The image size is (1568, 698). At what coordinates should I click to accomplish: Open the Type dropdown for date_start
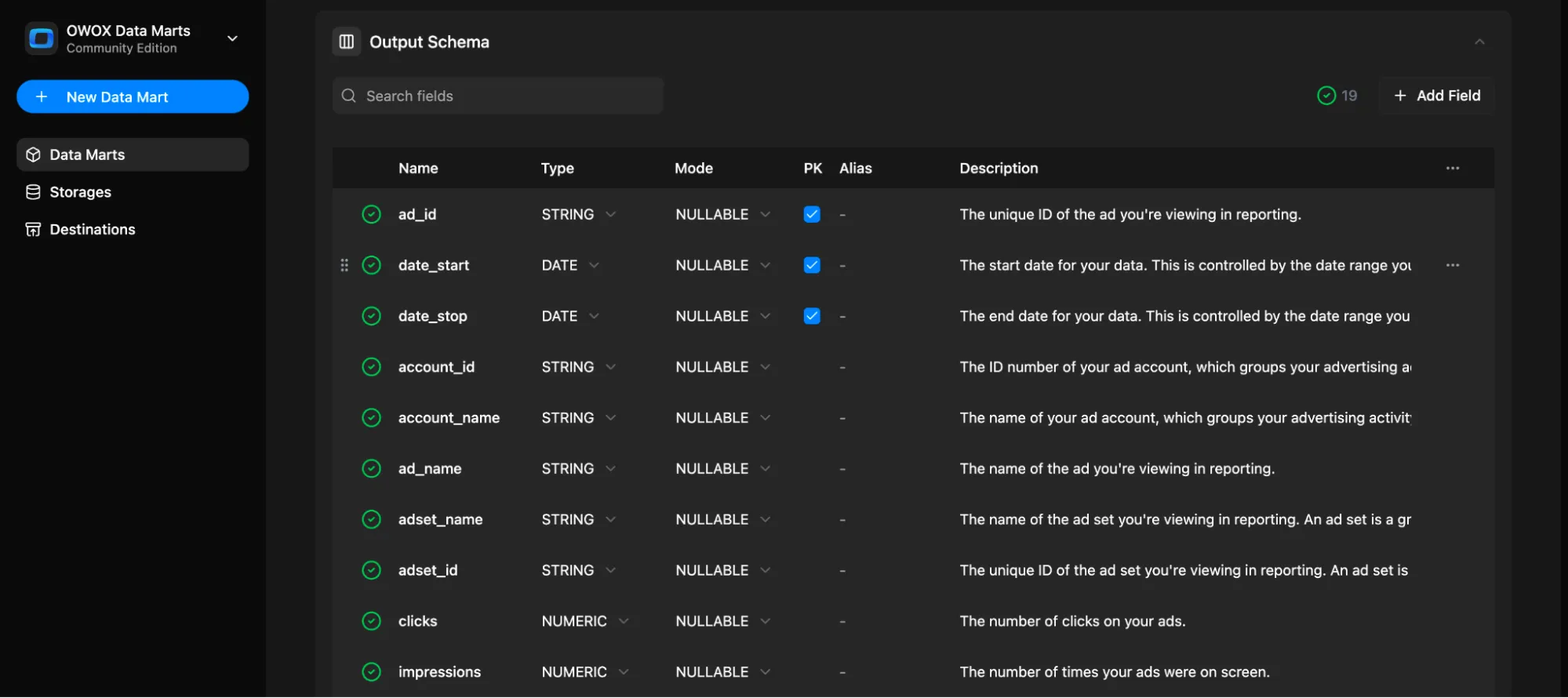tap(570, 265)
